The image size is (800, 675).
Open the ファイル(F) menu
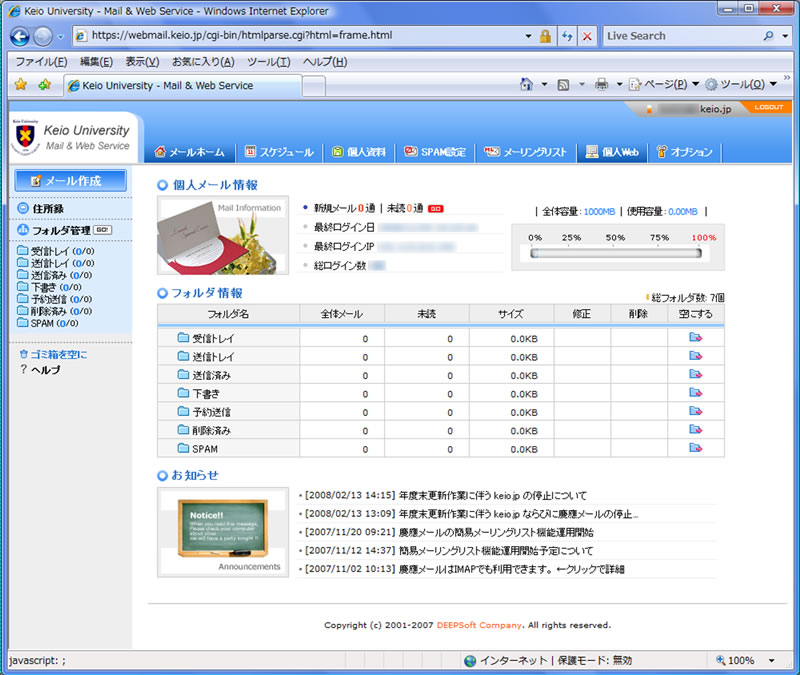click(x=41, y=61)
